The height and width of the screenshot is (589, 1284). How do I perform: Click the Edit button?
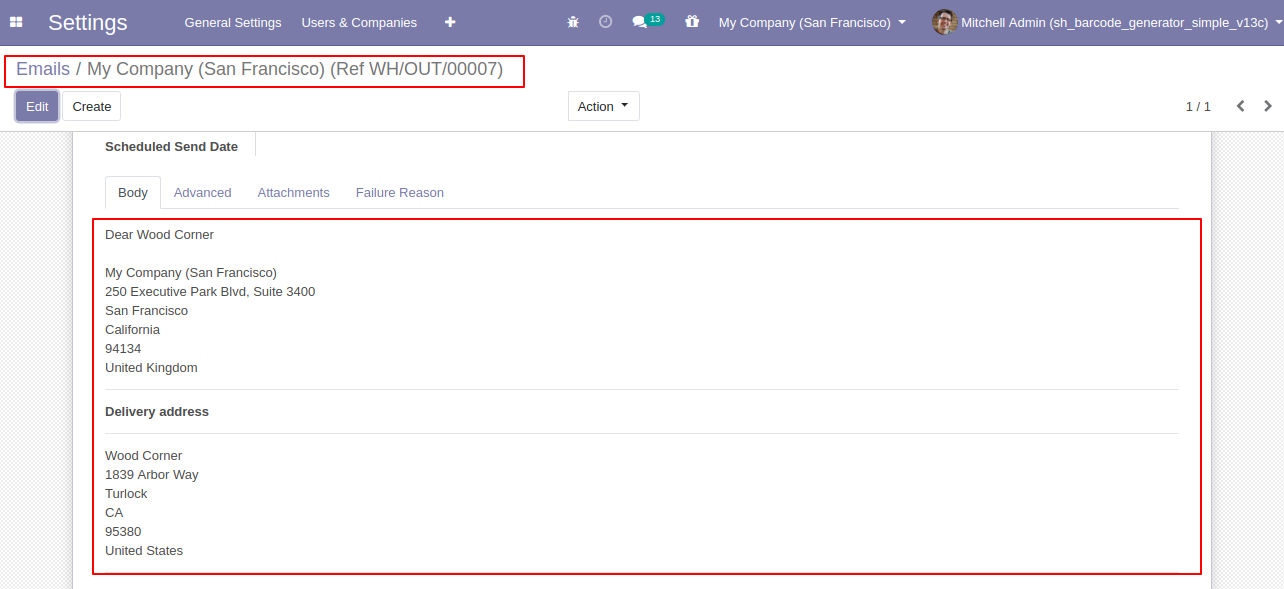click(37, 106)
